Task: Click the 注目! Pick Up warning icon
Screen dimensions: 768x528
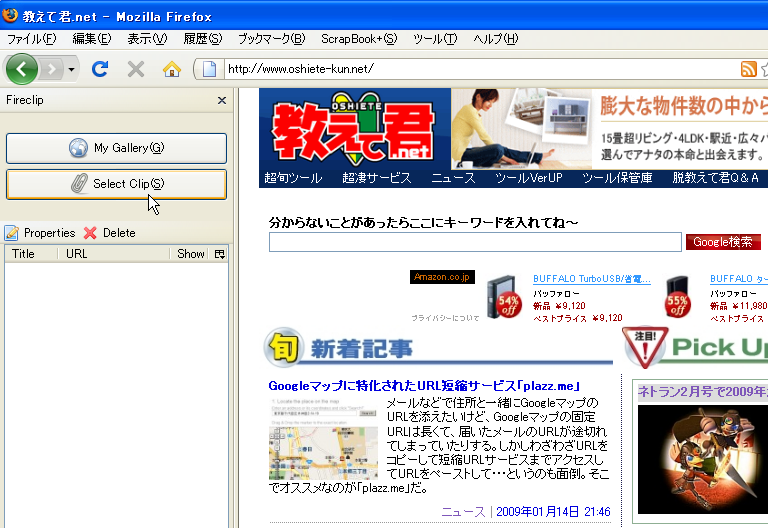Action: point(645,347)
